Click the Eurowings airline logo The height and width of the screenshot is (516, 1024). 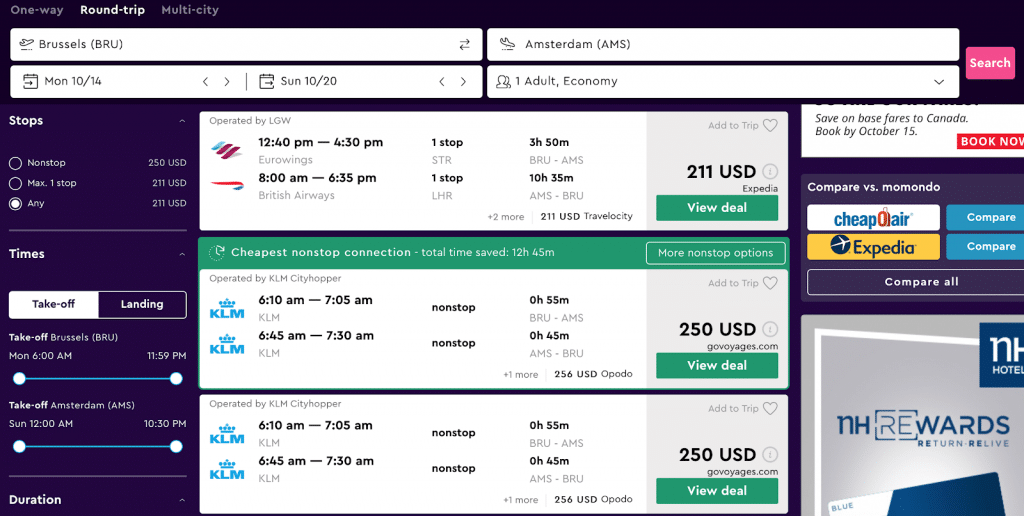coord(227,149)
